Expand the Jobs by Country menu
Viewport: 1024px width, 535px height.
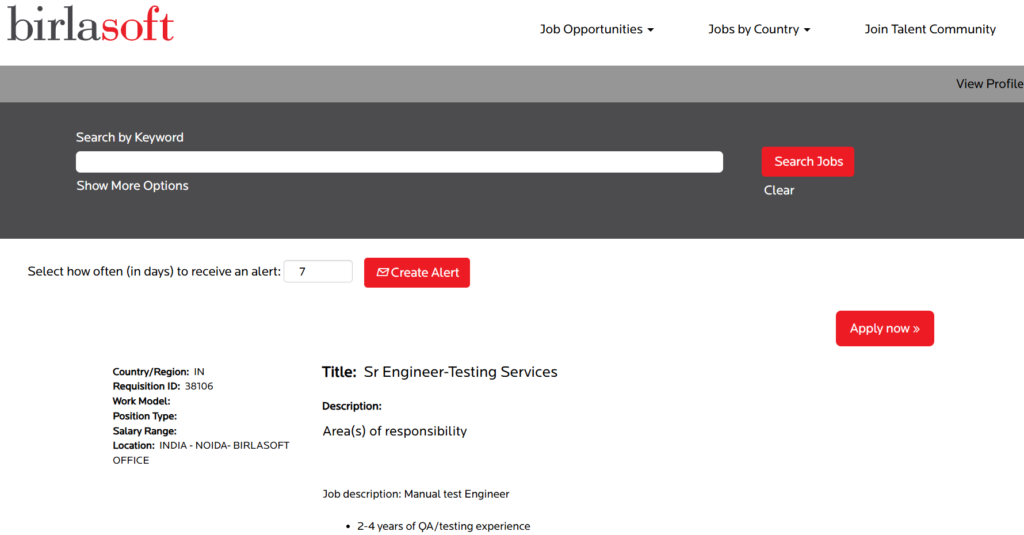[759, 29]
